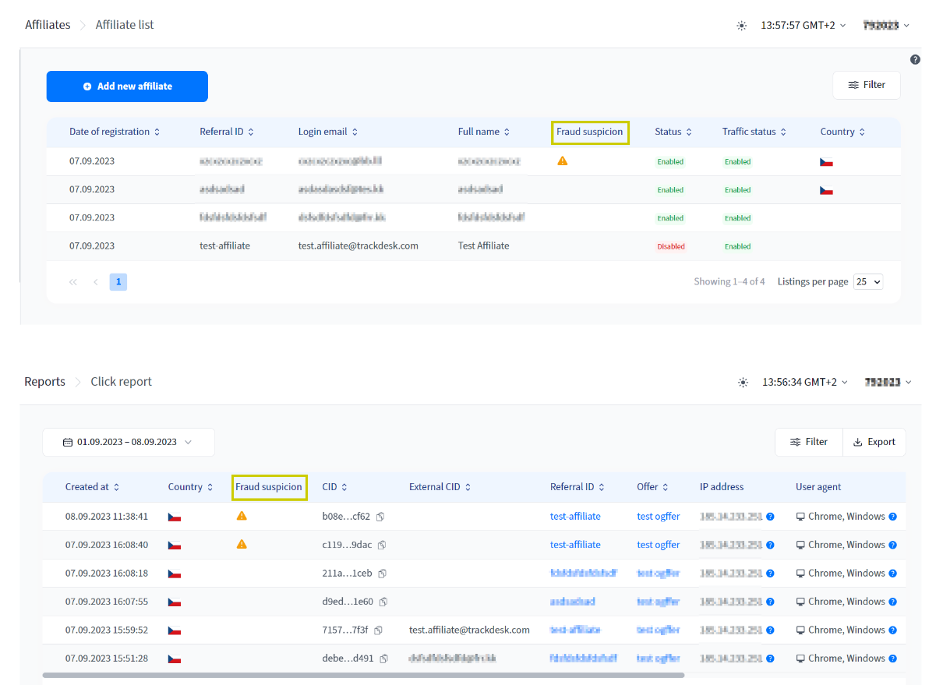Sort affiliate list by Country column
936x686 pixels.
point(842,132)
